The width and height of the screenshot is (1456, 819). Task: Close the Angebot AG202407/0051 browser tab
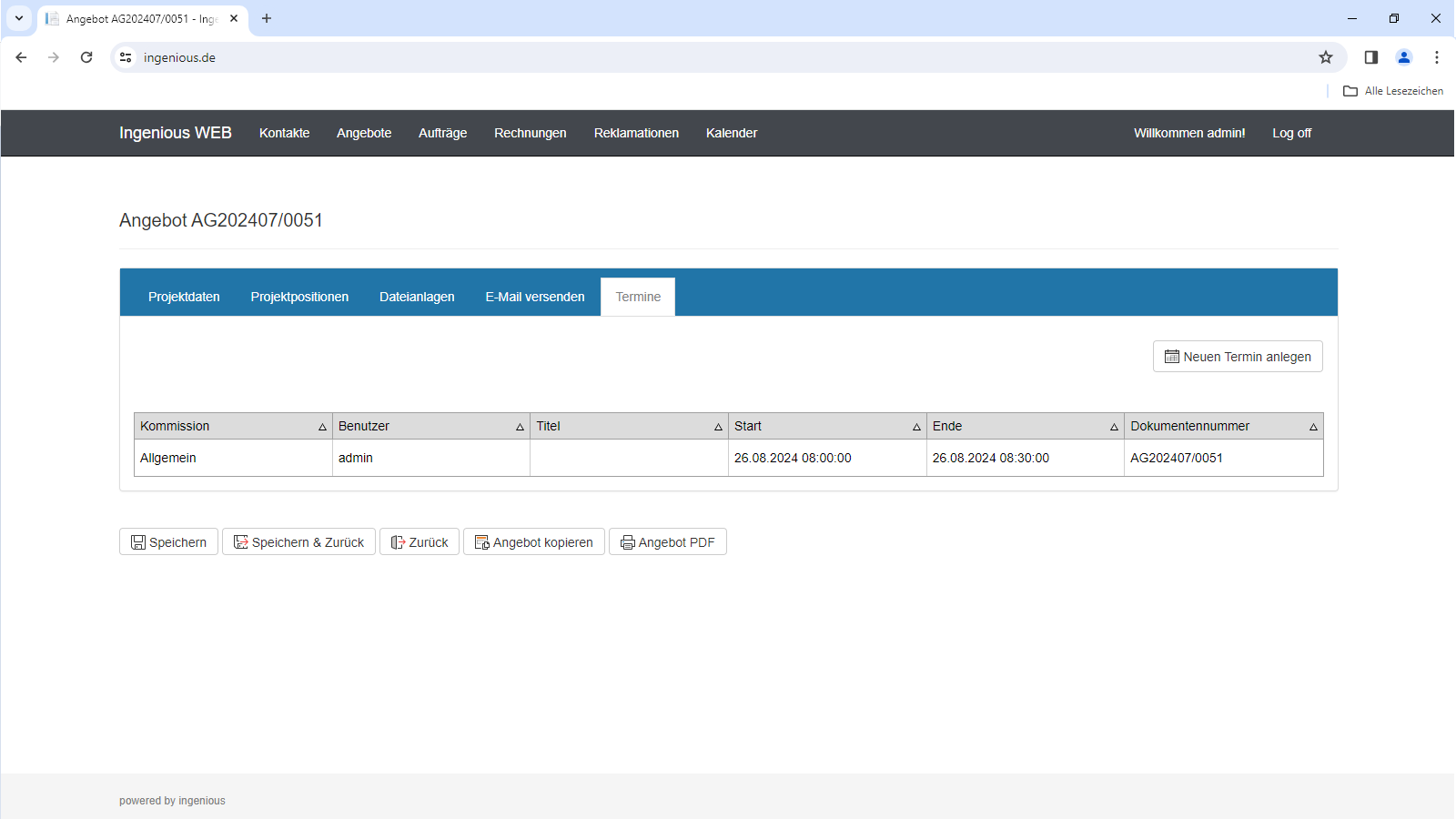(234, 18)
